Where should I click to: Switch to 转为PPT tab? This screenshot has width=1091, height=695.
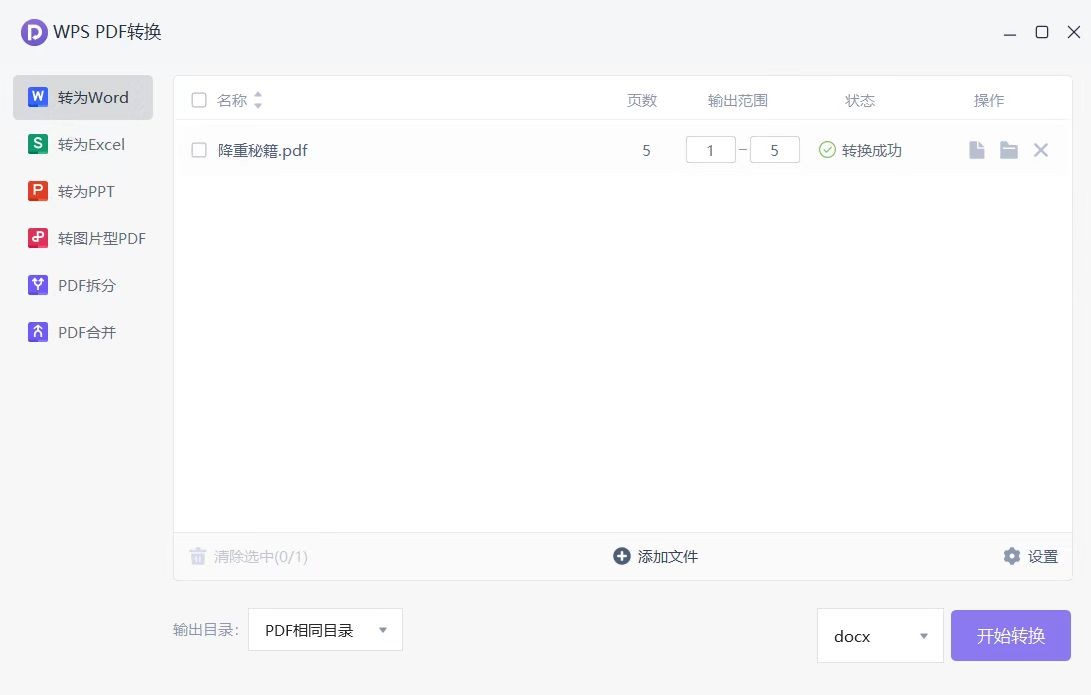pyautogui.click(x=83, y=191)
